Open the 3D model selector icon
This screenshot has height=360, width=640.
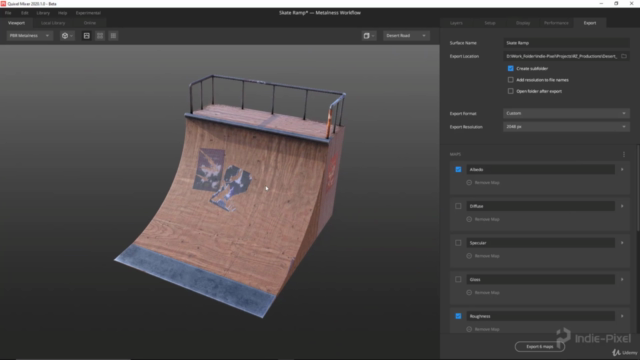[x=67, y=36]
